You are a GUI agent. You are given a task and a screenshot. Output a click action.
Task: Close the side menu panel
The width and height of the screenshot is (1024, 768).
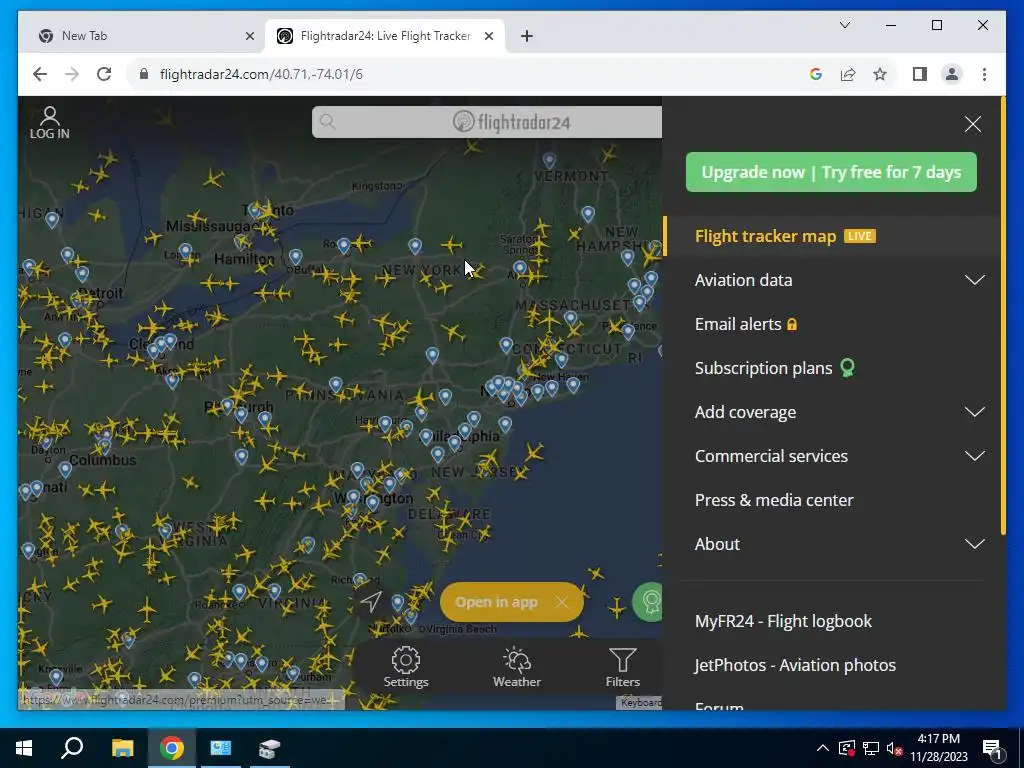(x=972, y=124)
